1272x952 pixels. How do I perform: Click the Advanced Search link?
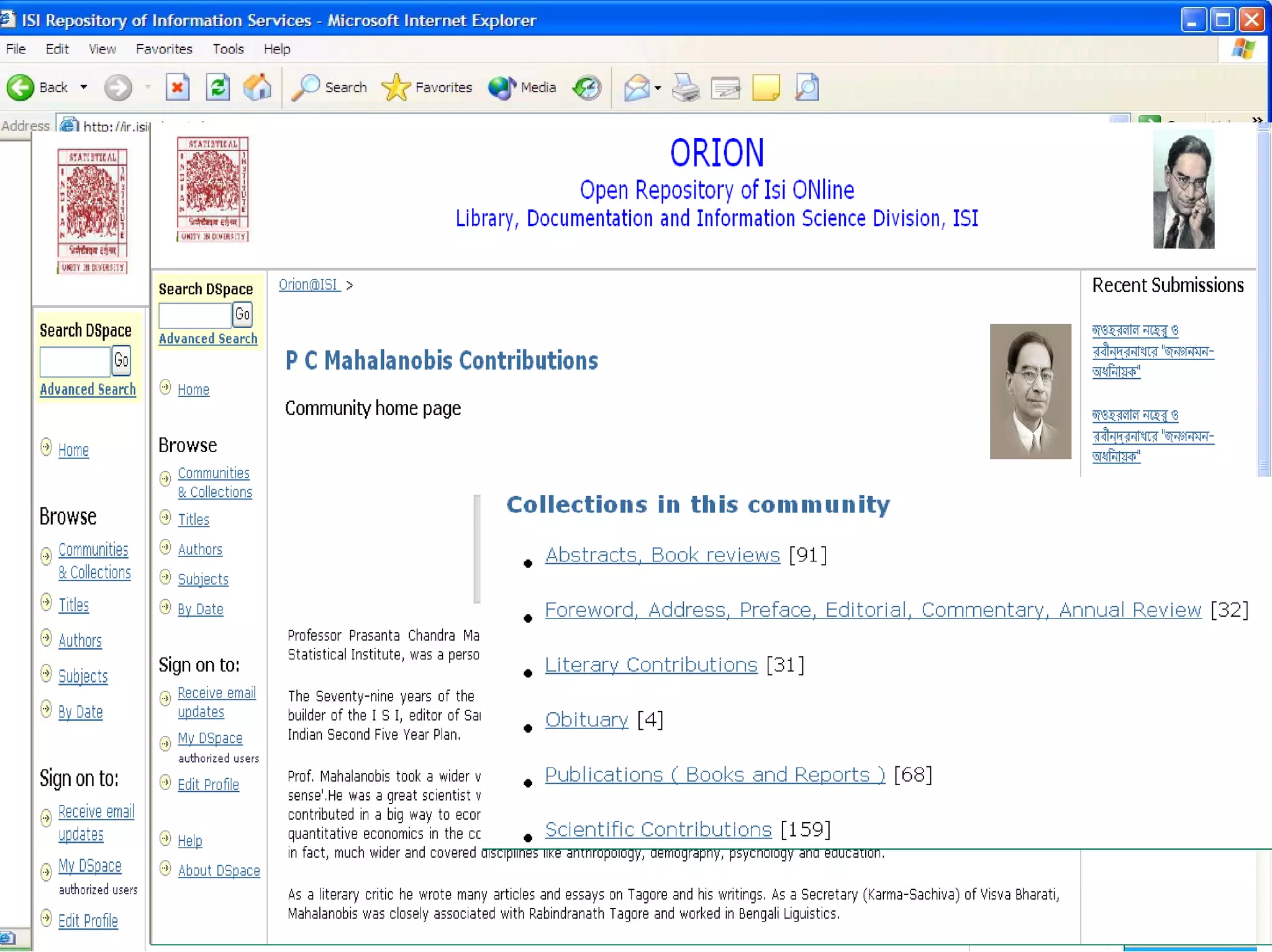click(x=207, y=339)
